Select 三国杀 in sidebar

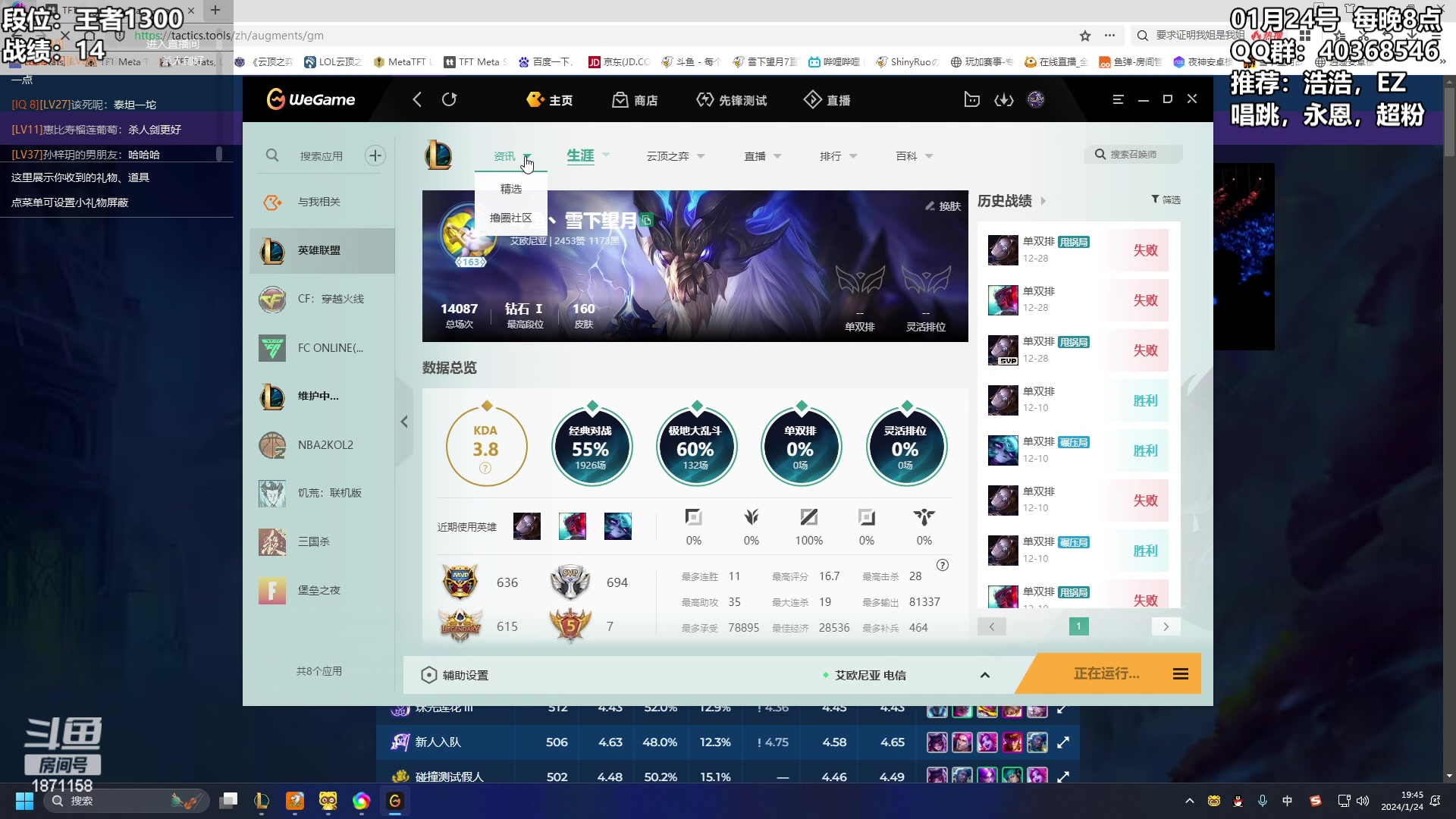point(322,541)
